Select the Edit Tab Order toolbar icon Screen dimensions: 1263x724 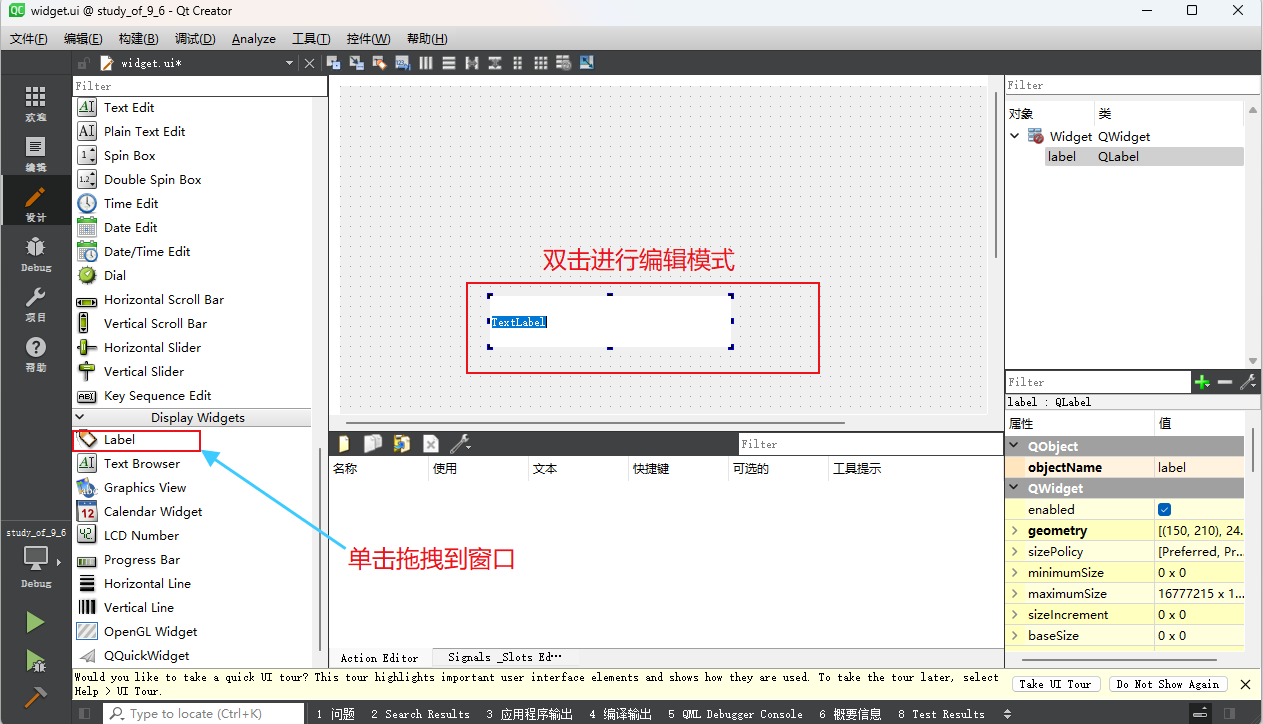[x=402, y=63]
